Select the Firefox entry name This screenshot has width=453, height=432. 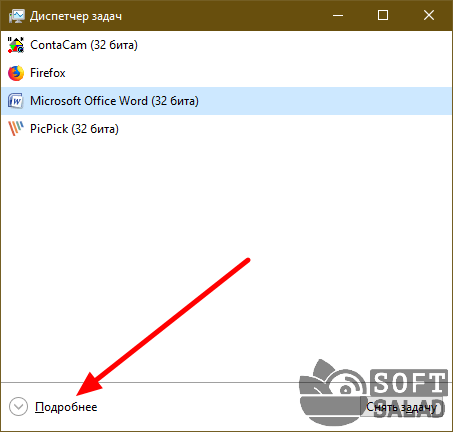[48, 73]
